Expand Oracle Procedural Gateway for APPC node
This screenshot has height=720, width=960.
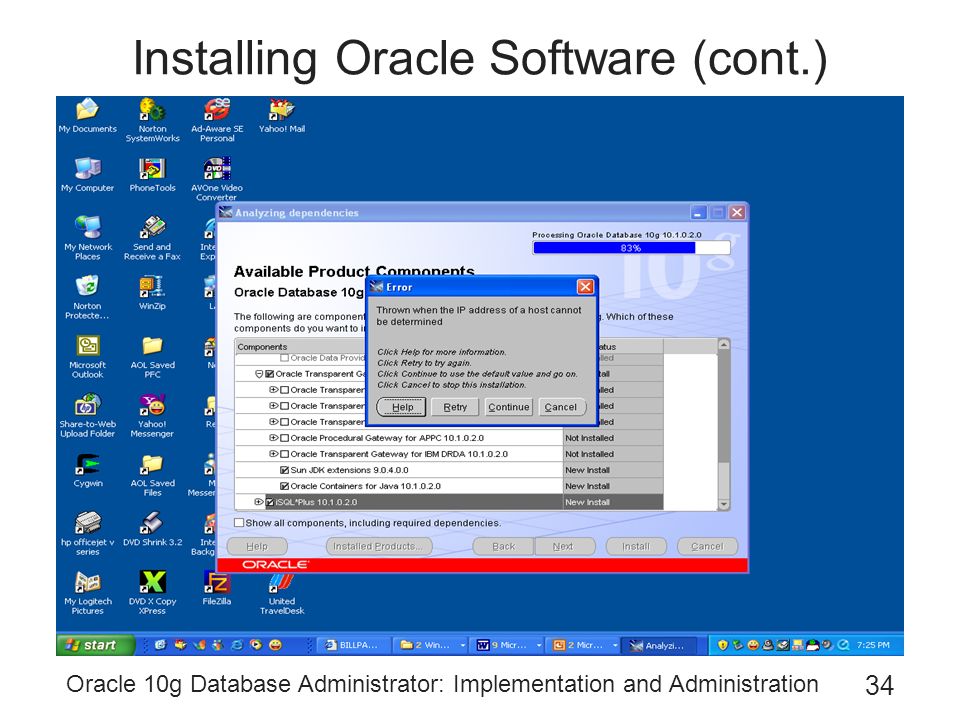(x=274, y=438)
